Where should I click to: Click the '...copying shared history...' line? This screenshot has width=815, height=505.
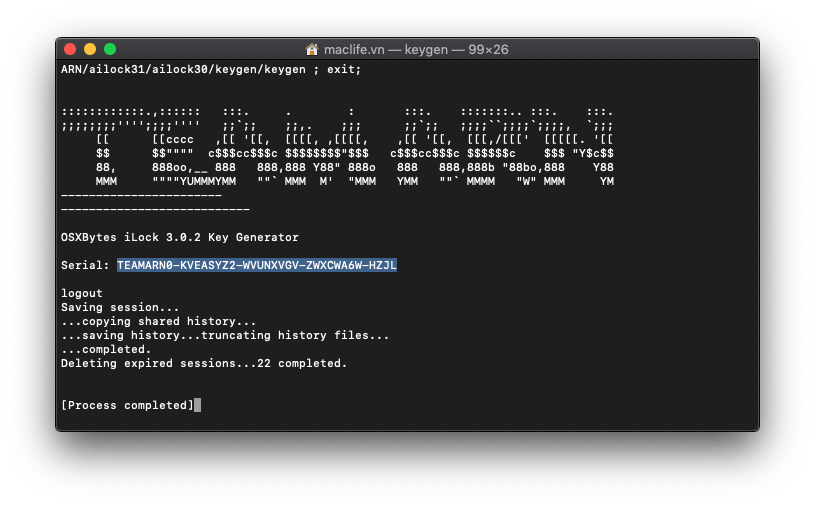(x=158, y=321)
